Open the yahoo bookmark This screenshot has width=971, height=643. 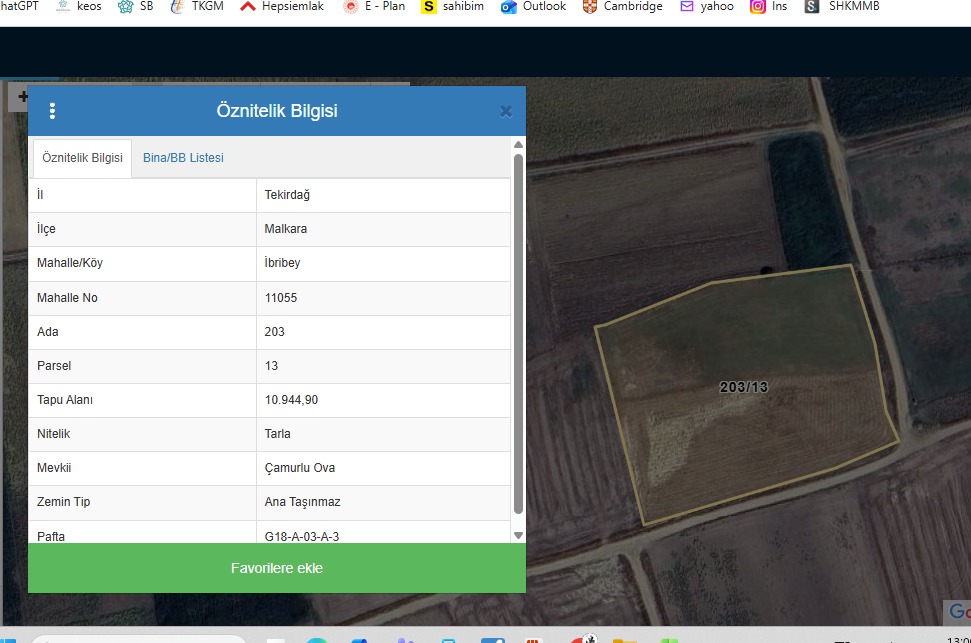(x=707, y=6)
